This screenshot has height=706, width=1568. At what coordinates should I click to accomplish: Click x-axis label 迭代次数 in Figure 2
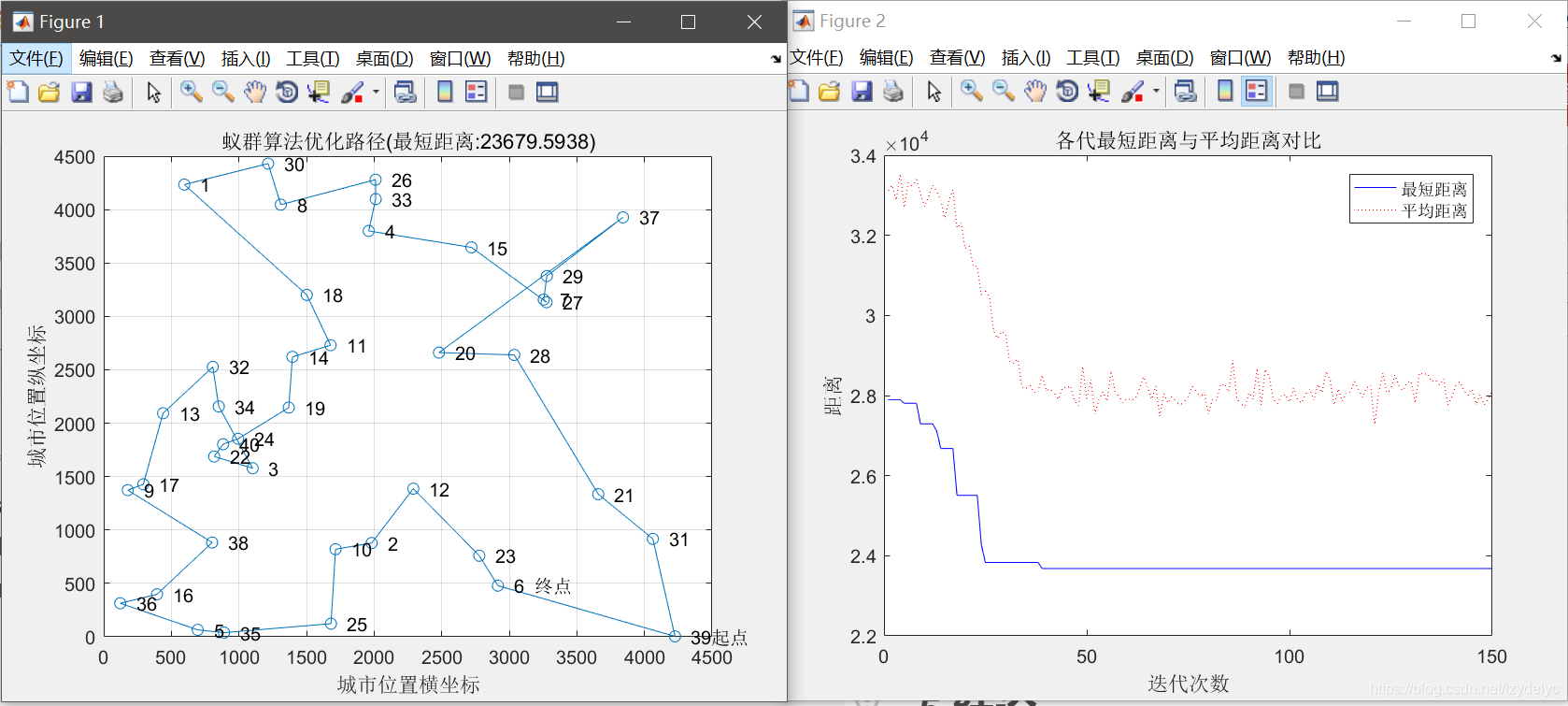tap(1189, 684)
